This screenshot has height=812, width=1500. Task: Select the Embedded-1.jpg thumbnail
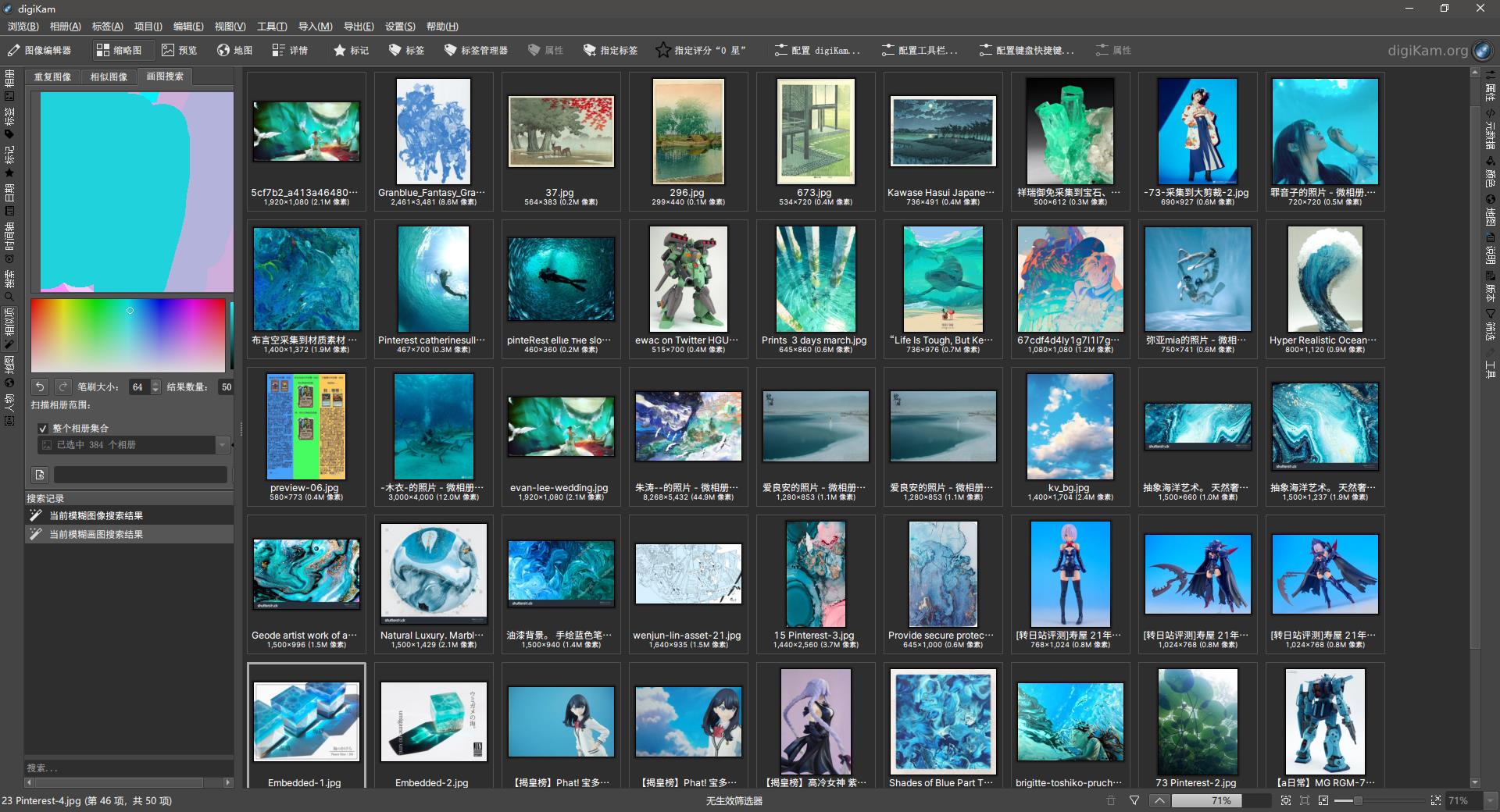point(306,721)
